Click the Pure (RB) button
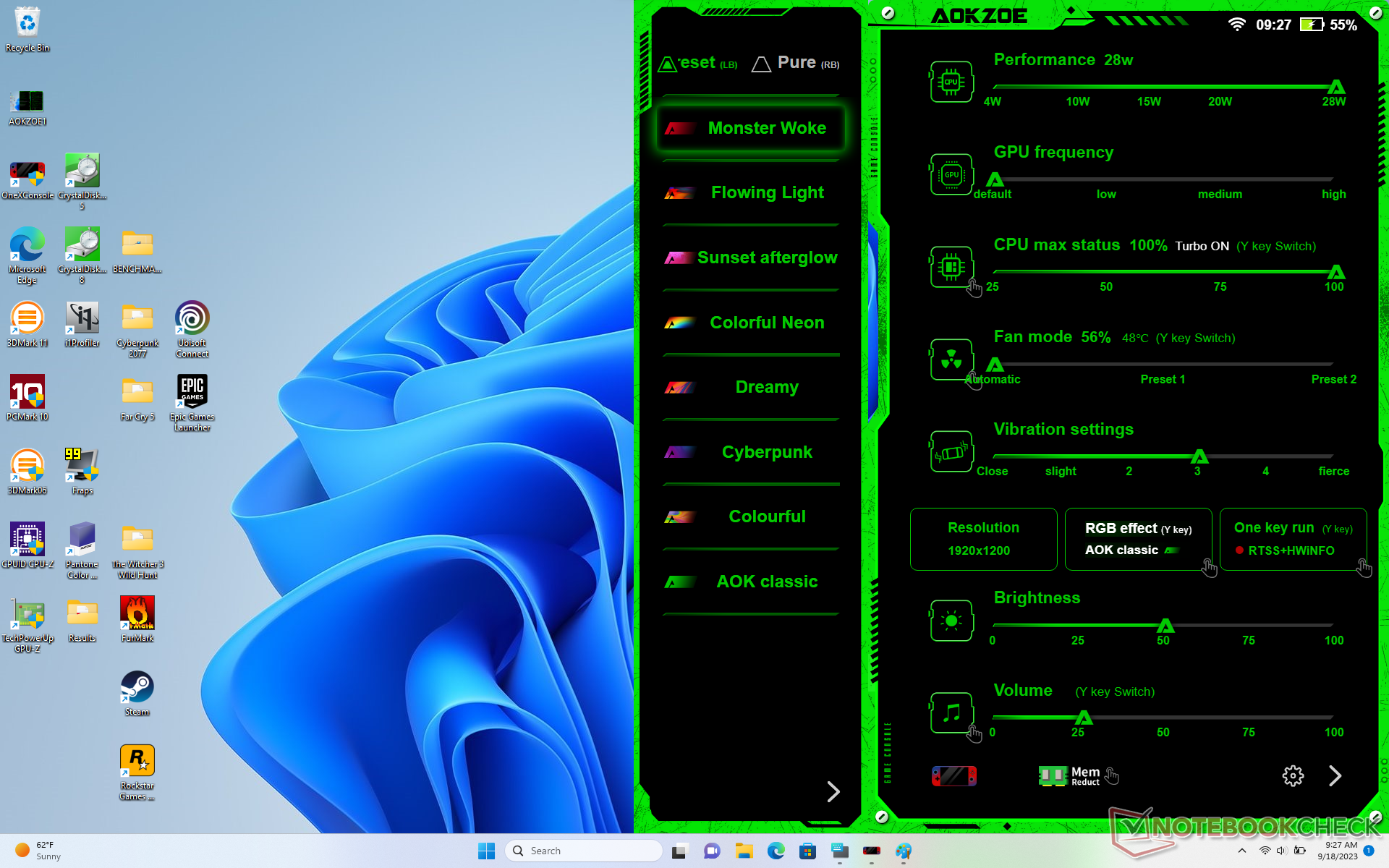This screenshot has width=1389, height=868. pyautogui.click(x=796, y=64)
